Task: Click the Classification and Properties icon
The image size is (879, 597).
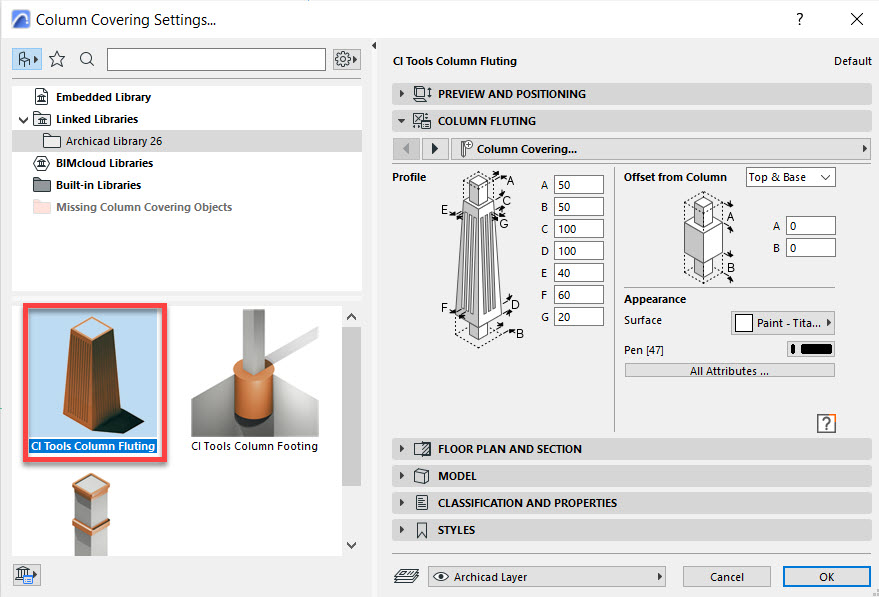Action: [422, 503]
